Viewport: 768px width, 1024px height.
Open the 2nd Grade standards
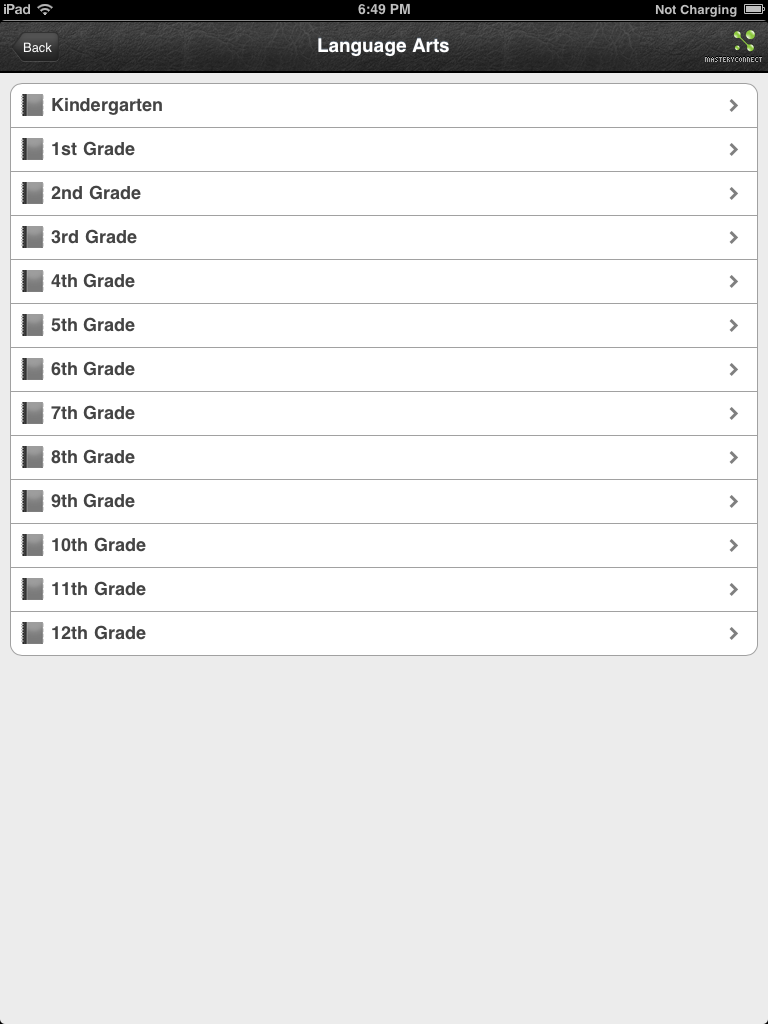pyautogui.click(x=96, y=193)
